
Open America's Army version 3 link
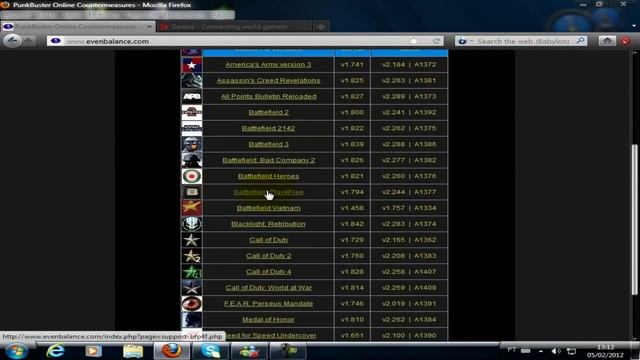click(x=268, y=64)
